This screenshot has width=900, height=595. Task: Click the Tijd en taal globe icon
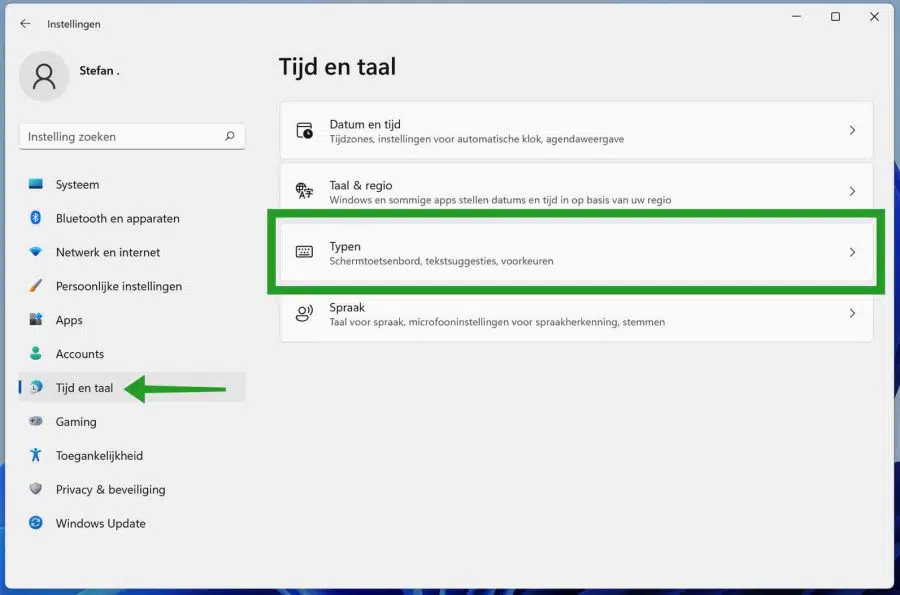click(x=36, y=387)
